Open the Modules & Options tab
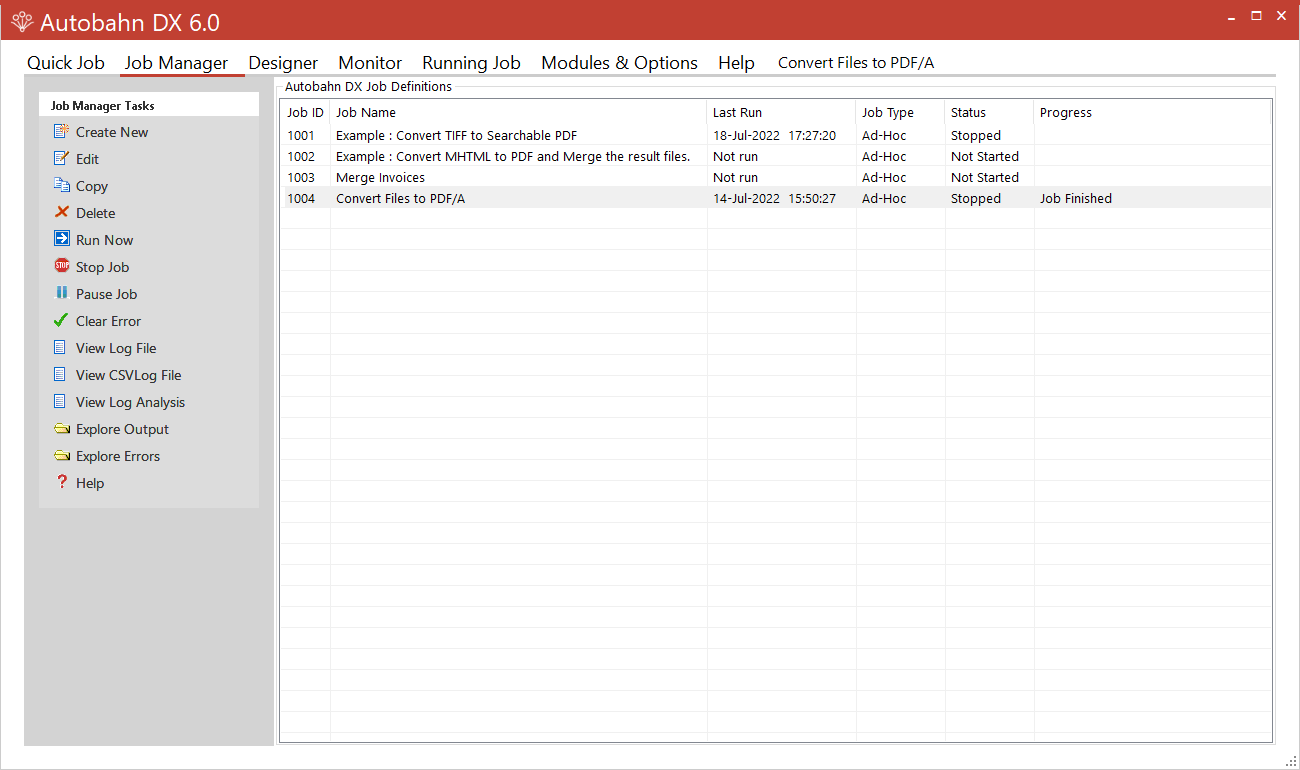 pos(618,62)
